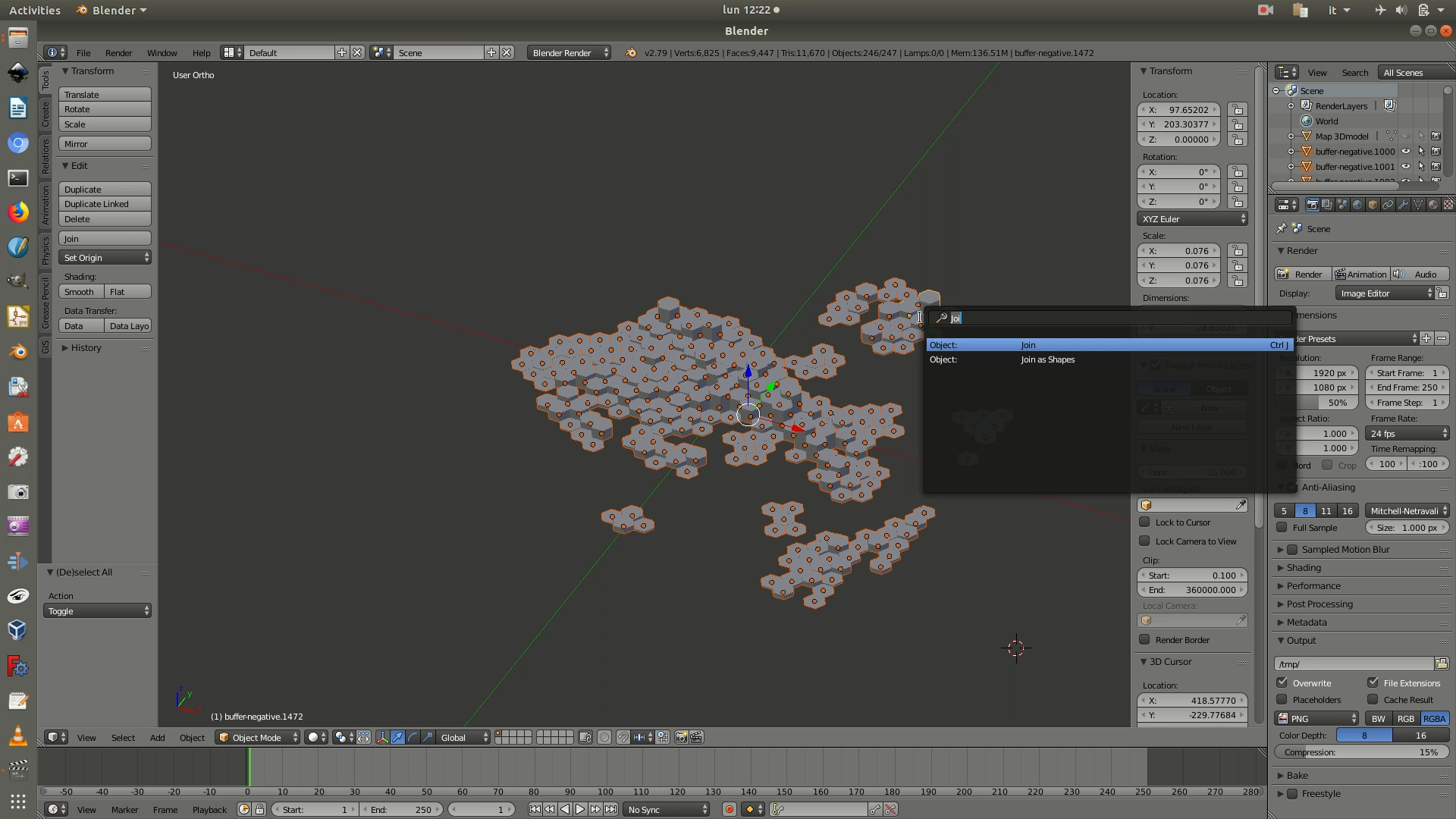
Task: Open the Constraints chain-link tab
Action: [x=1388, y=205]
